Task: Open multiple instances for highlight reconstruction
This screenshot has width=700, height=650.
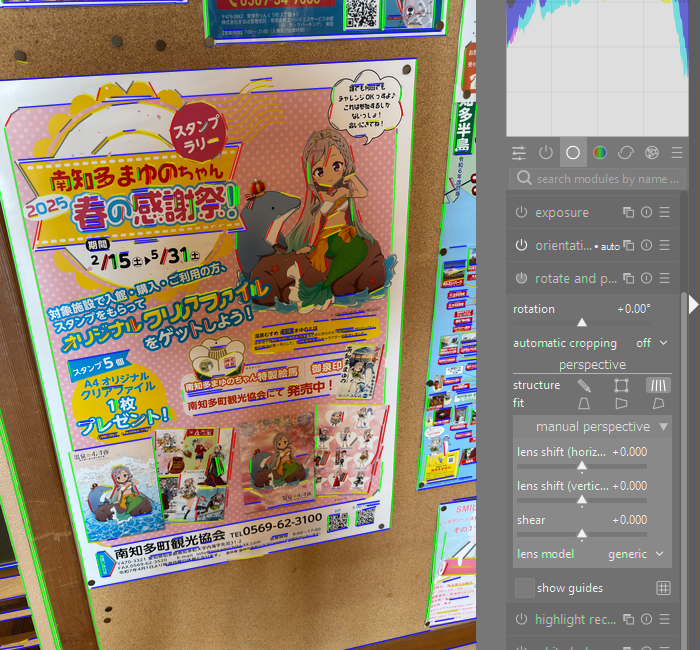Action: point(629,619)
